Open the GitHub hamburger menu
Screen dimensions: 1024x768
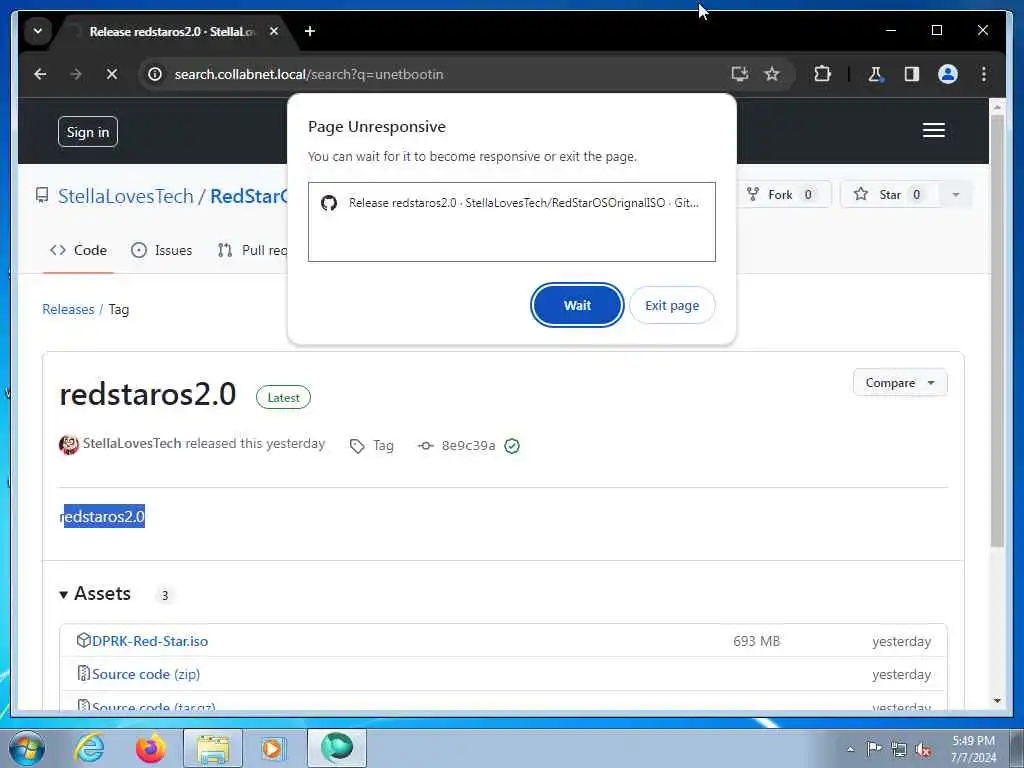coord(933,130)
